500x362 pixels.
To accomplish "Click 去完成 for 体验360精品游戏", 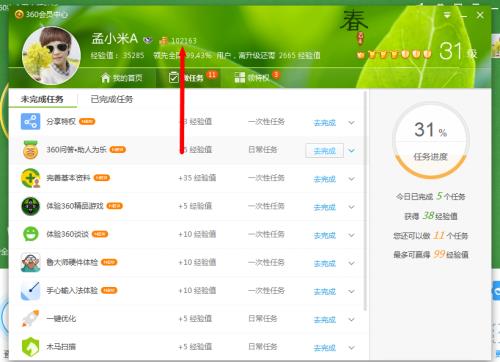I will [x=324, y=207].
